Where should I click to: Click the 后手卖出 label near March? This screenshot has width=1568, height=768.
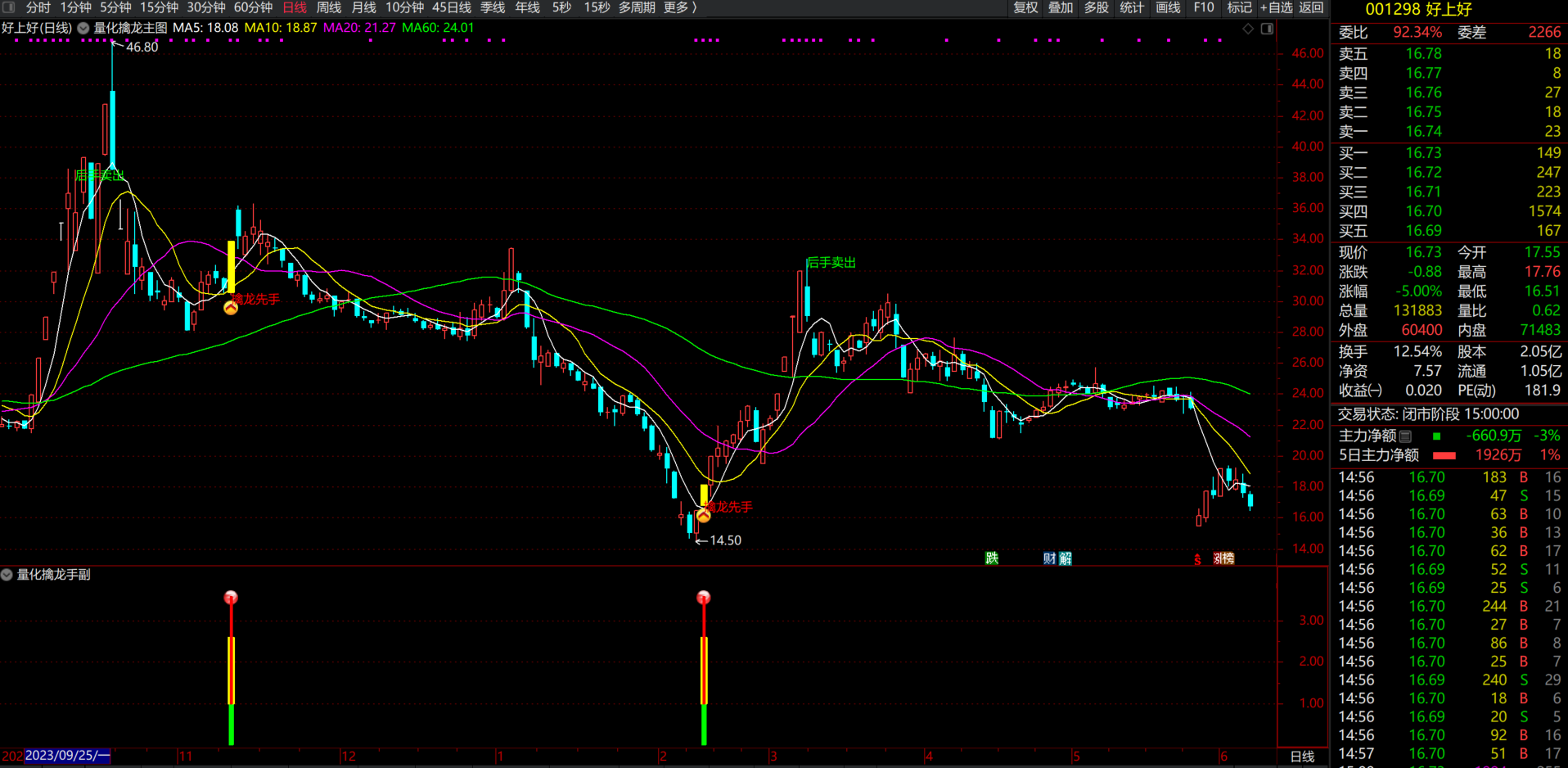pyautogui.click(x=831, y=263)
